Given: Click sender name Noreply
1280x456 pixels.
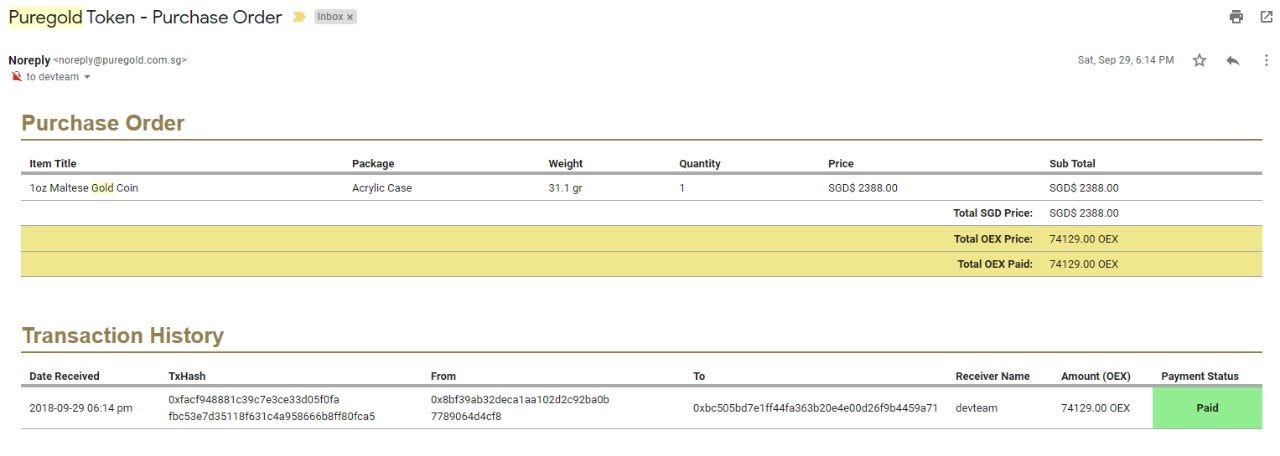Looking at the screenshot, I should point(29,60).
